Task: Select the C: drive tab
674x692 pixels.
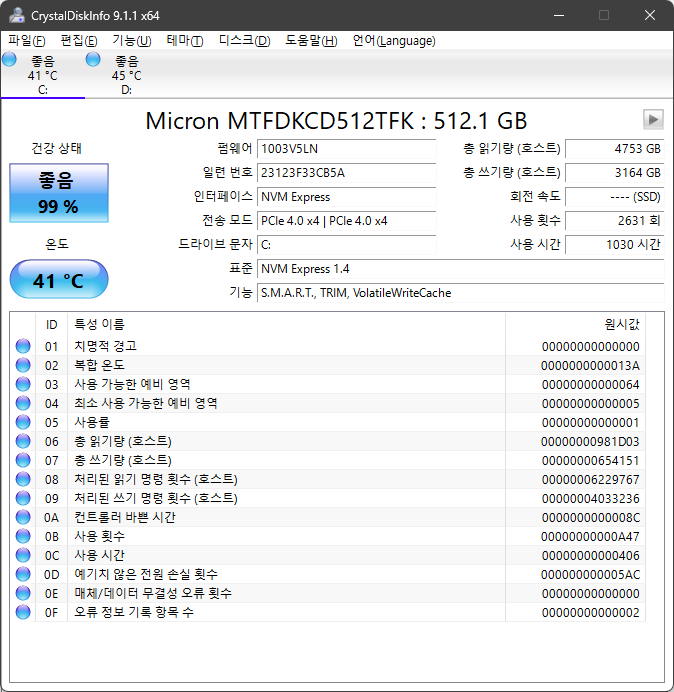Action: click(x=43, y=75)
